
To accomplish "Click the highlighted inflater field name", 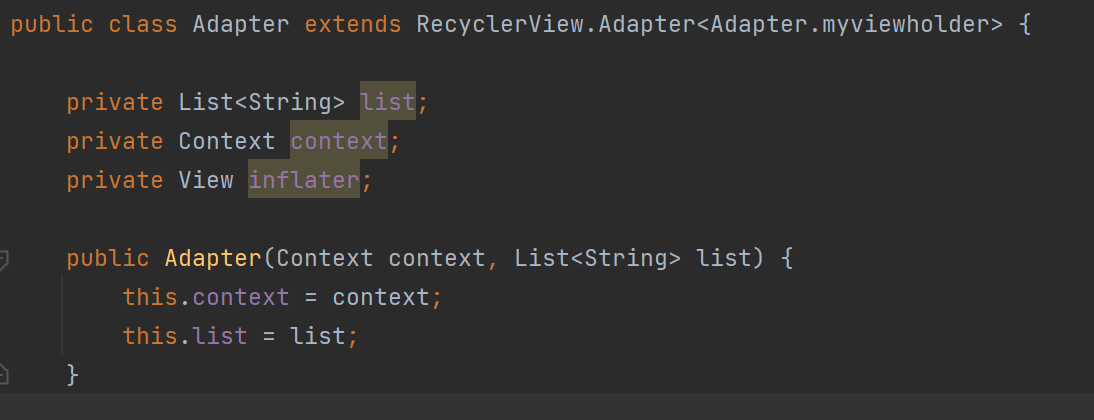I will pos(303,180).
